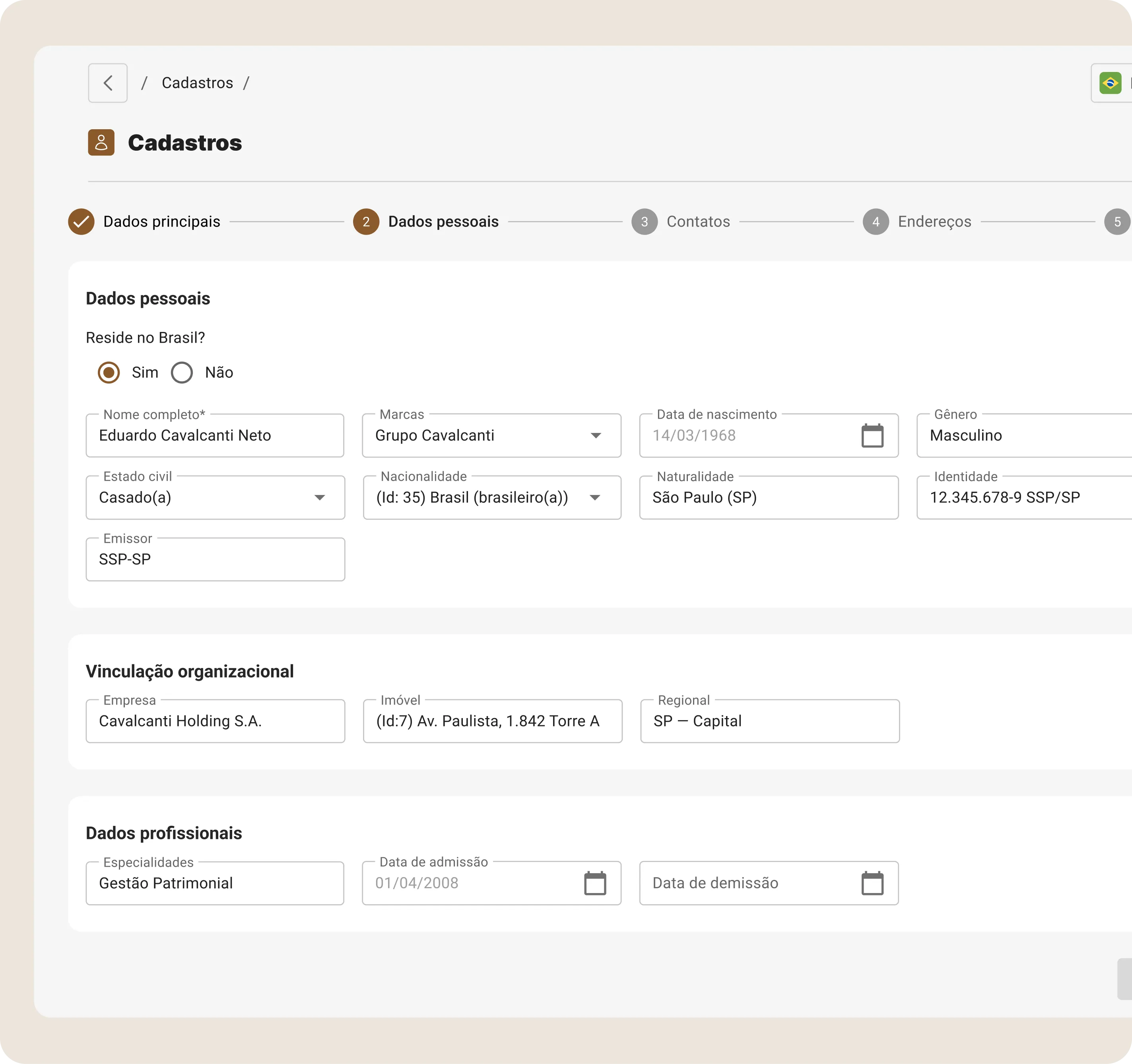Click the Nome completo input field
This screenshot has width=1132, height=1064.
tap(215, 435)
